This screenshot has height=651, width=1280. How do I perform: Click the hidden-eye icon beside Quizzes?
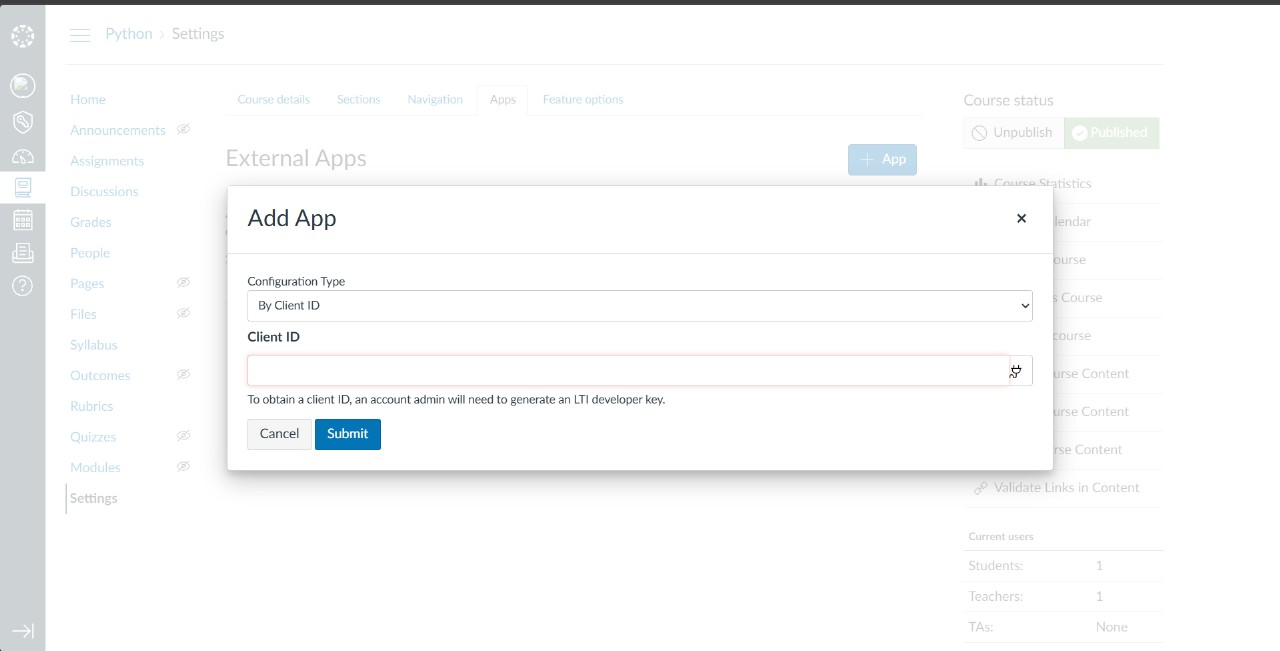[x=183, y=436]
